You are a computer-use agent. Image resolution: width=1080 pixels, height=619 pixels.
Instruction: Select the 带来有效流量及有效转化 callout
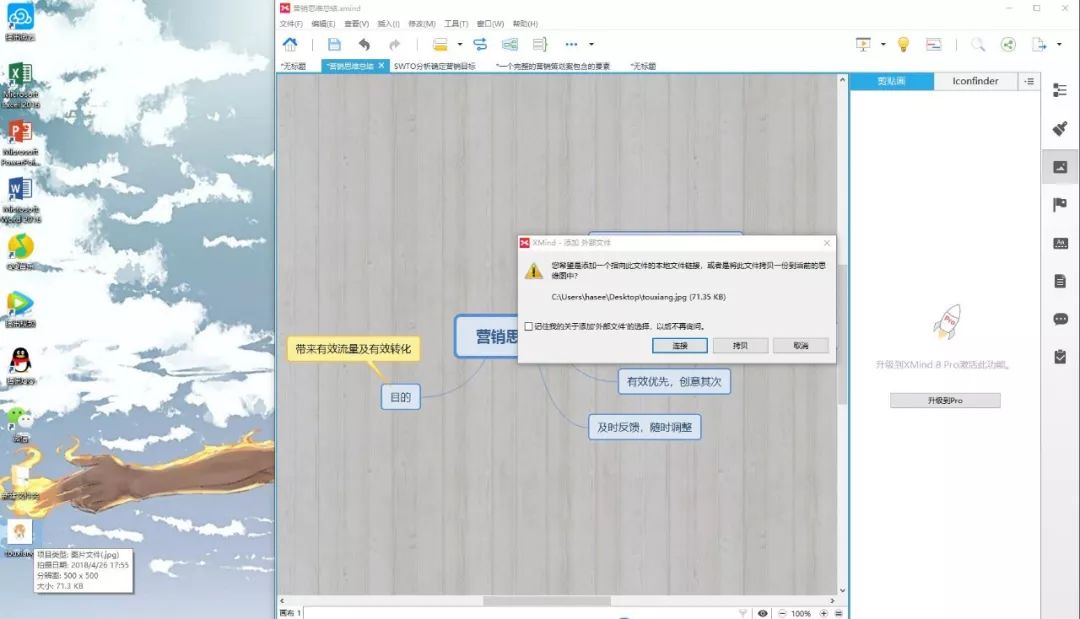(353, 349)
